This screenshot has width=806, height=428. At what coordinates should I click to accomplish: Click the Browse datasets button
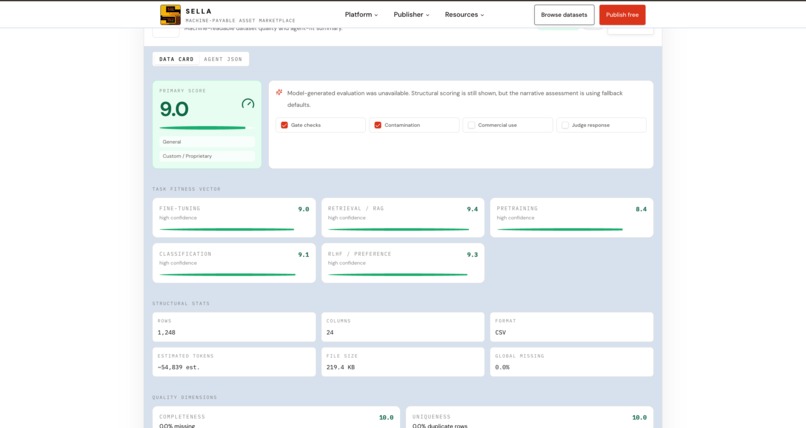[564, 15]
